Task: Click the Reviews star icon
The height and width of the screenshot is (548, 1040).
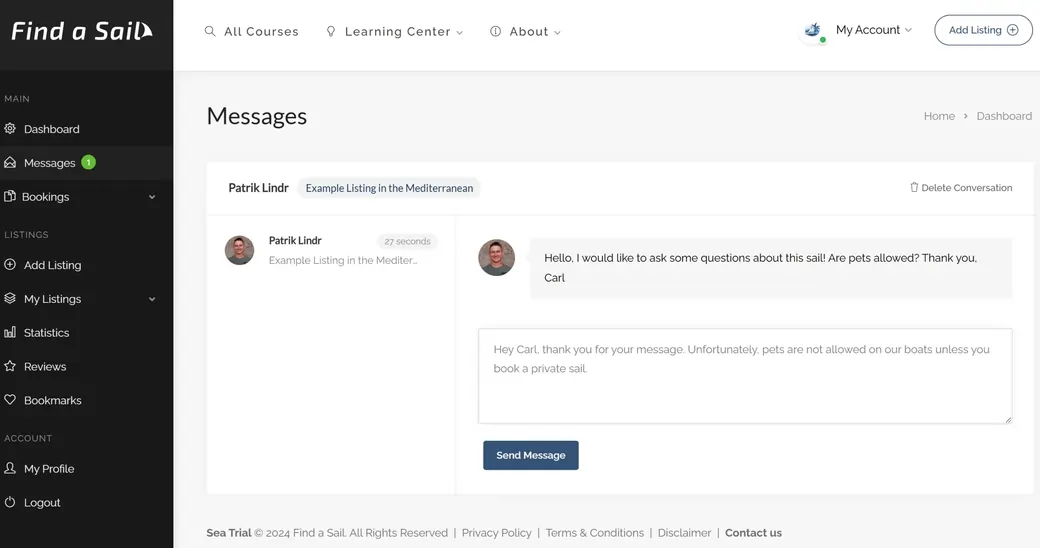Action: pos(10,367)
